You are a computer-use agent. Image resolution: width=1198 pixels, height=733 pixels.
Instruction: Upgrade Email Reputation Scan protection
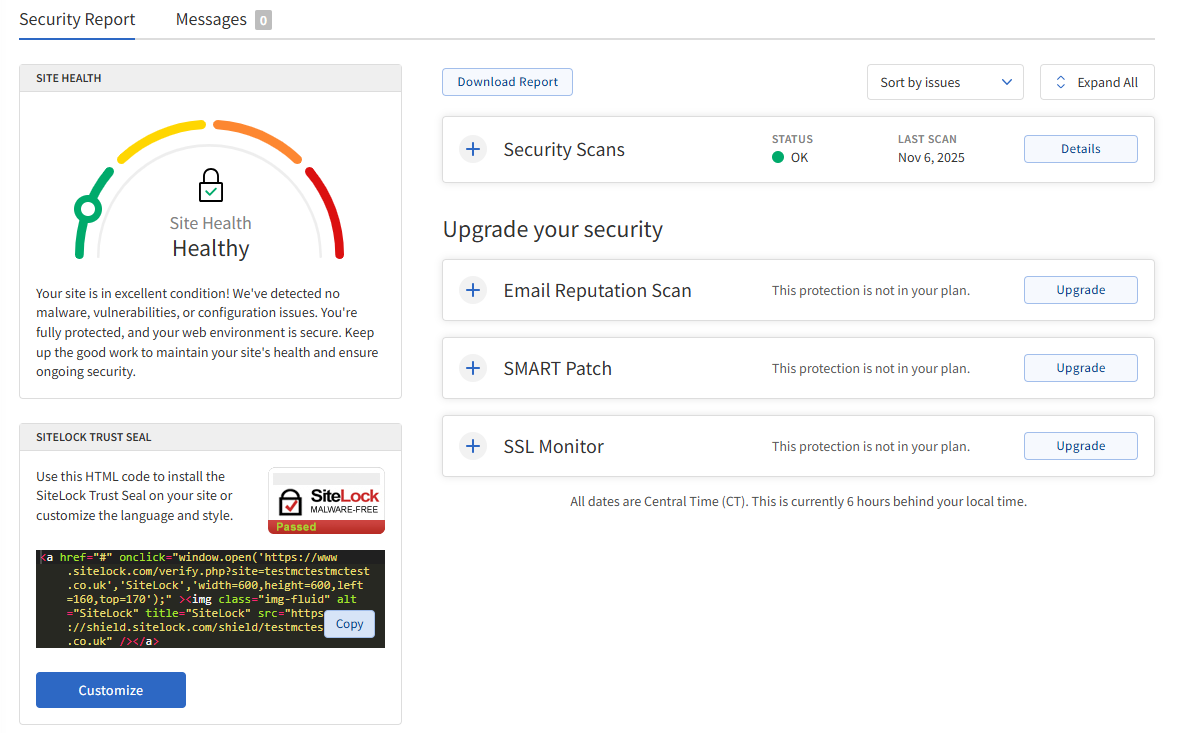tap(1080, 290)
